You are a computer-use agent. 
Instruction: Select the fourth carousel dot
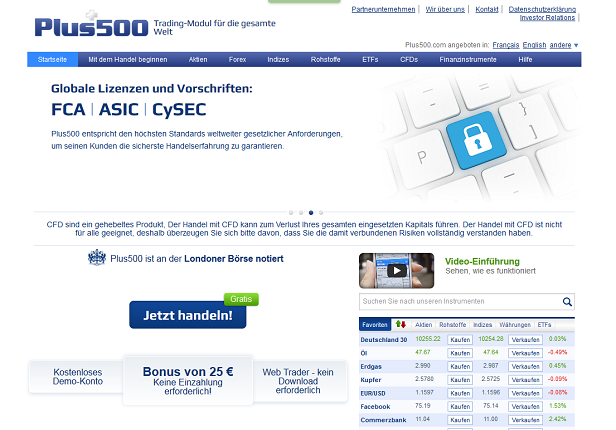coord(321,213)
